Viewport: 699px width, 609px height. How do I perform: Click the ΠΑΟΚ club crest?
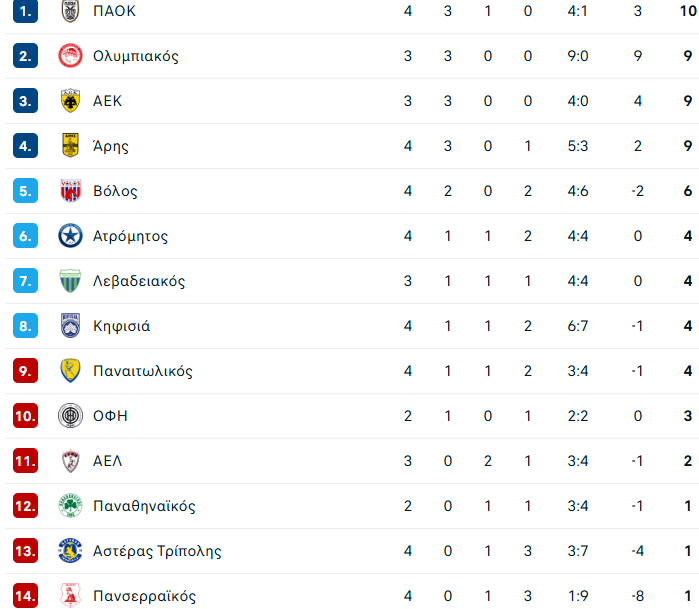[70, 11]
